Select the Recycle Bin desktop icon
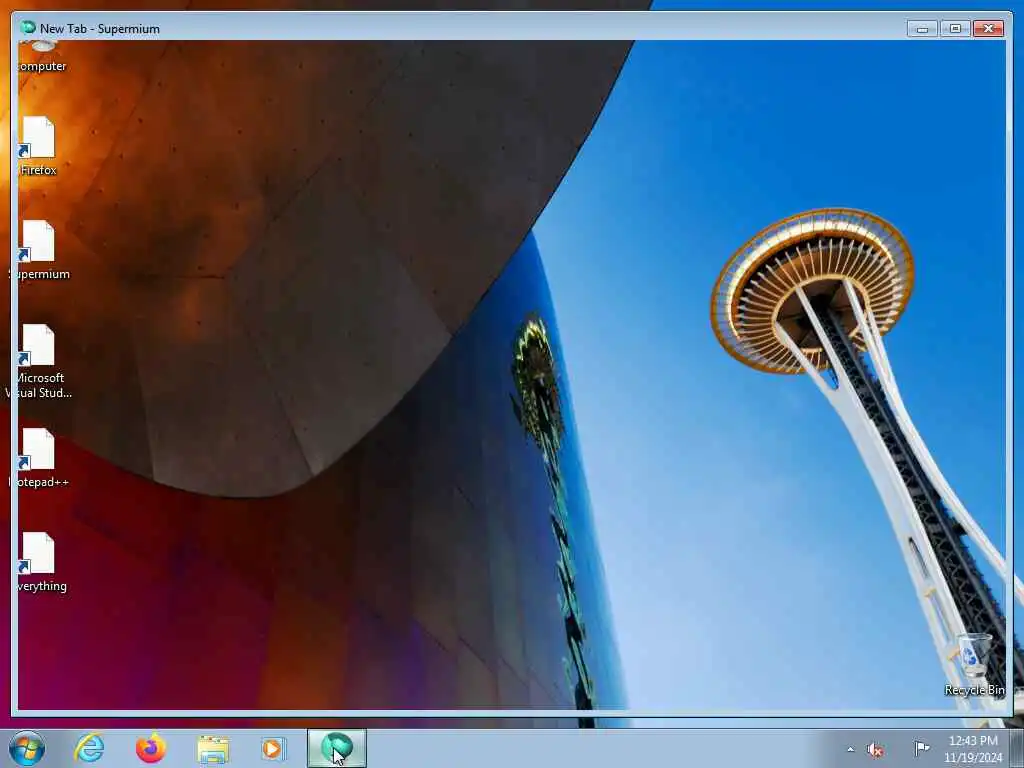This screenshot has height=768, width=1024. tap(974, 665)
